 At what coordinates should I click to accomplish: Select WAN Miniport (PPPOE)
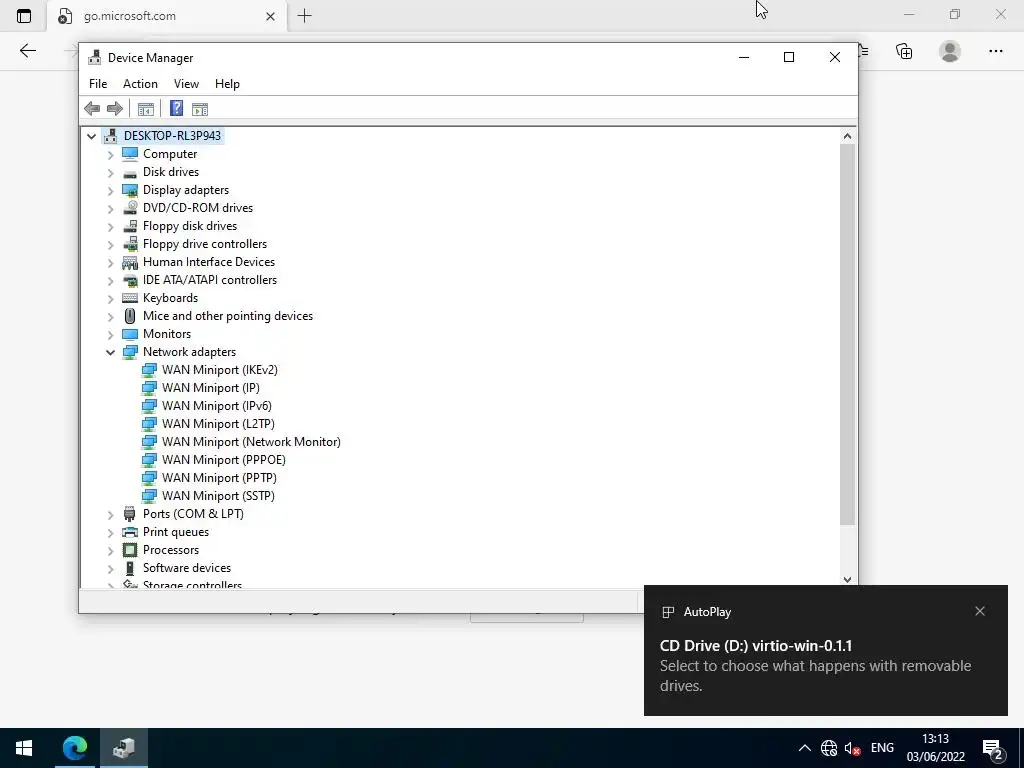click(223, 460)
